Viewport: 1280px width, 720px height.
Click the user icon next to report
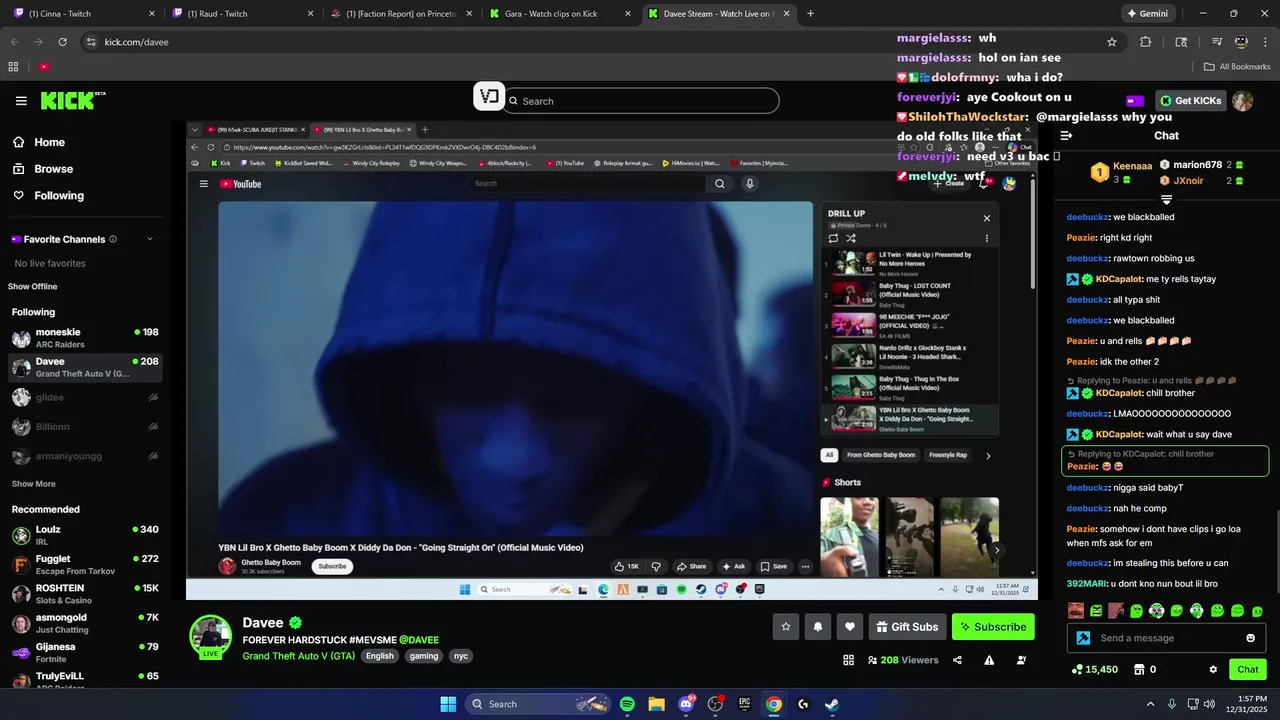point(1021,660)
